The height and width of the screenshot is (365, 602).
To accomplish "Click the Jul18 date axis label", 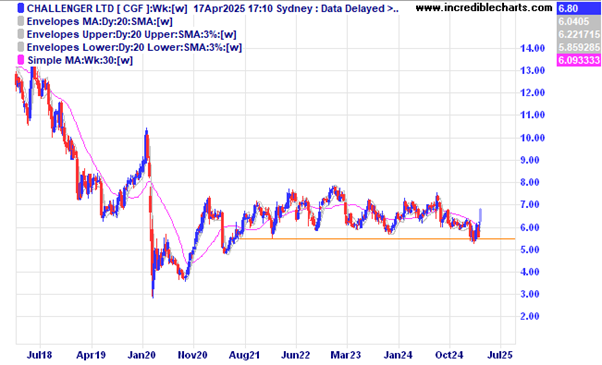I will pos(40,355).
